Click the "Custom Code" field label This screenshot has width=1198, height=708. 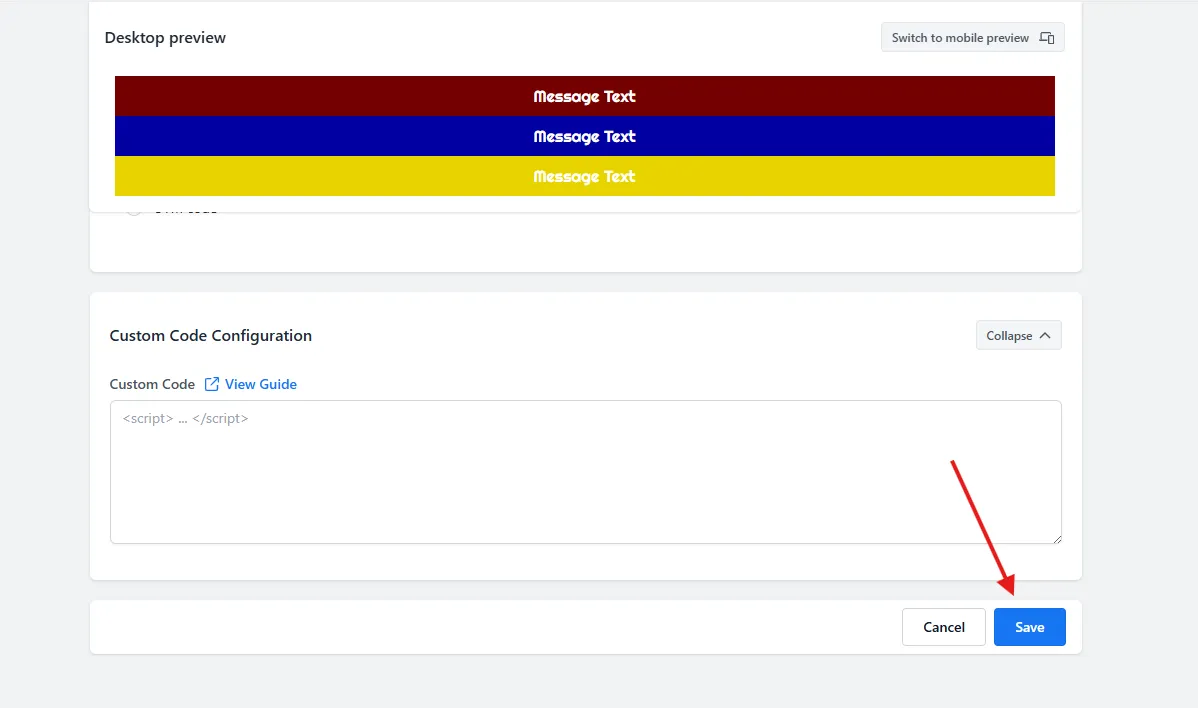tap(152, 384)
